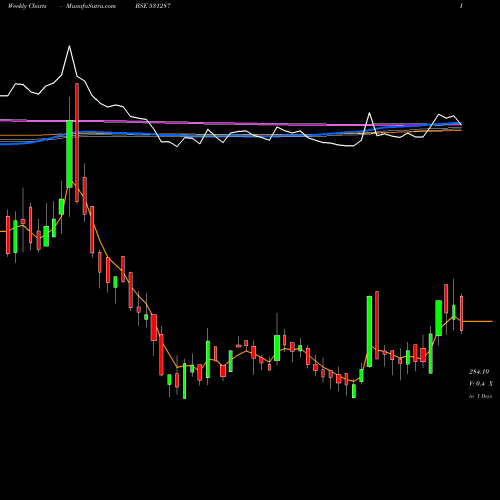The height and width of the screenshot is (500, 500).
Task: Click the 'Weekly Charts' title text
Action: pyautogui.click(x=27, y=6)
